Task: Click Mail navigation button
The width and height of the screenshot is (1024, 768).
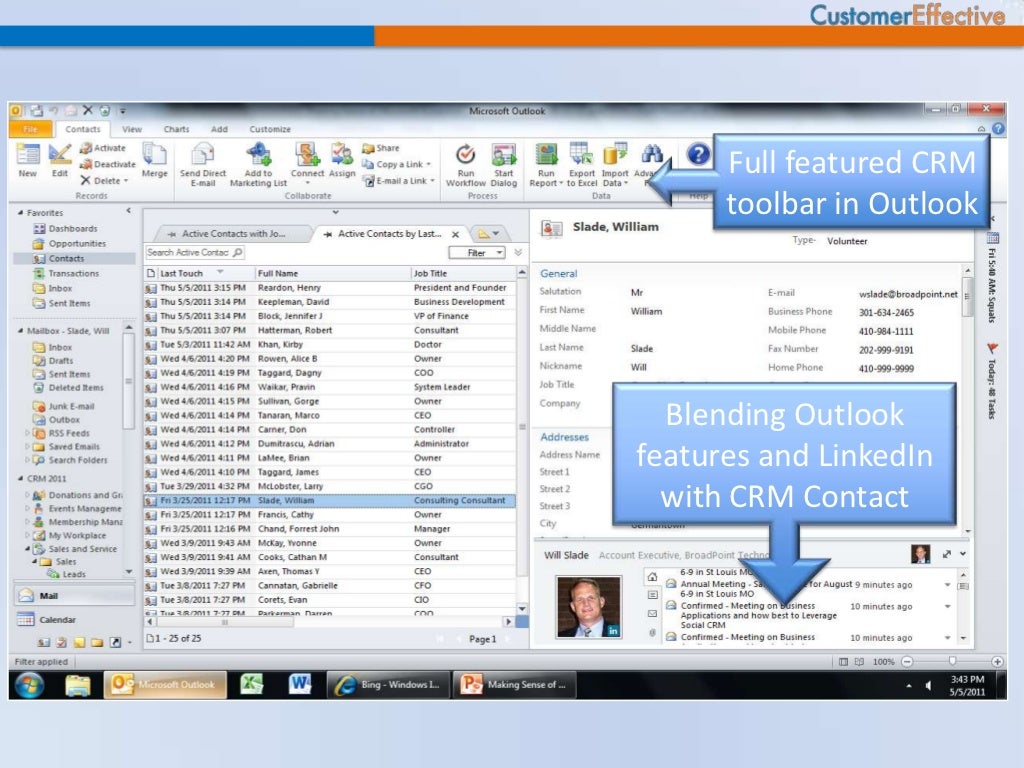Action: click(x=74, y=596)
